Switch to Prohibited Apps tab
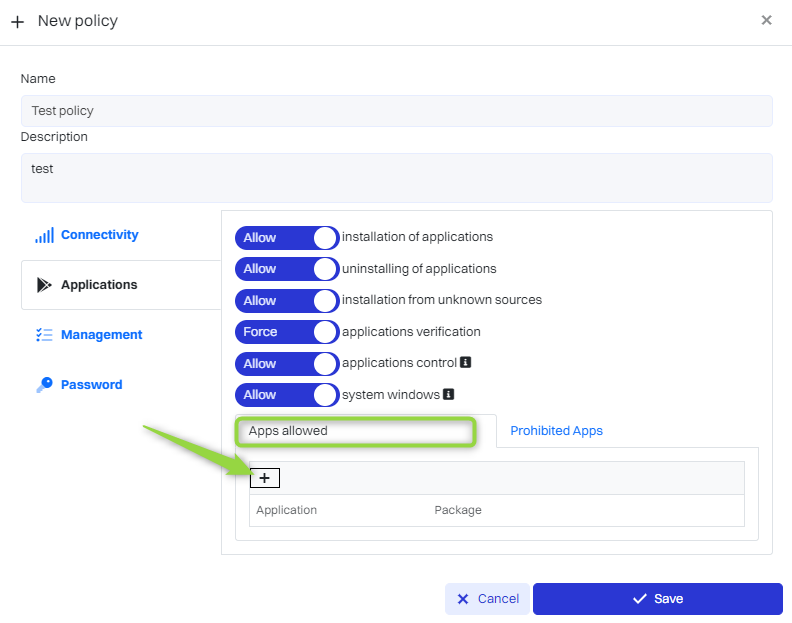792x623 pixels. point(556,431)
